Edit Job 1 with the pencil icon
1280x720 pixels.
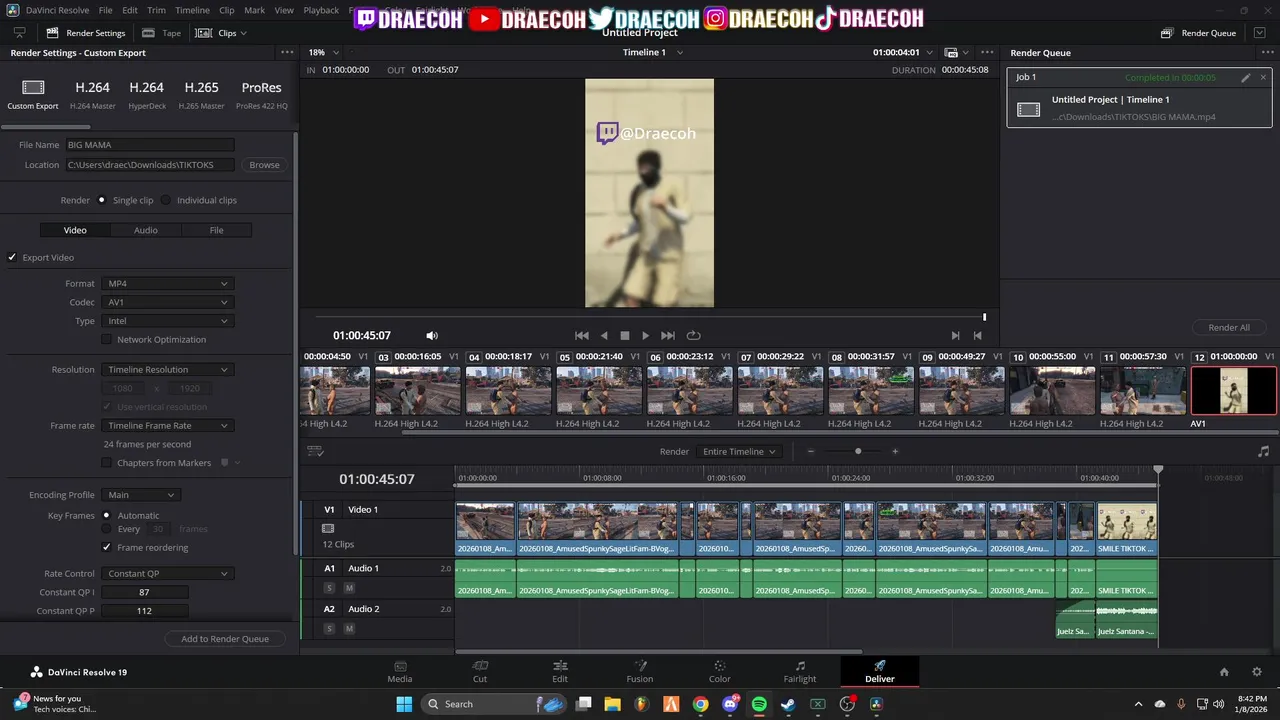pos(1246,77)
